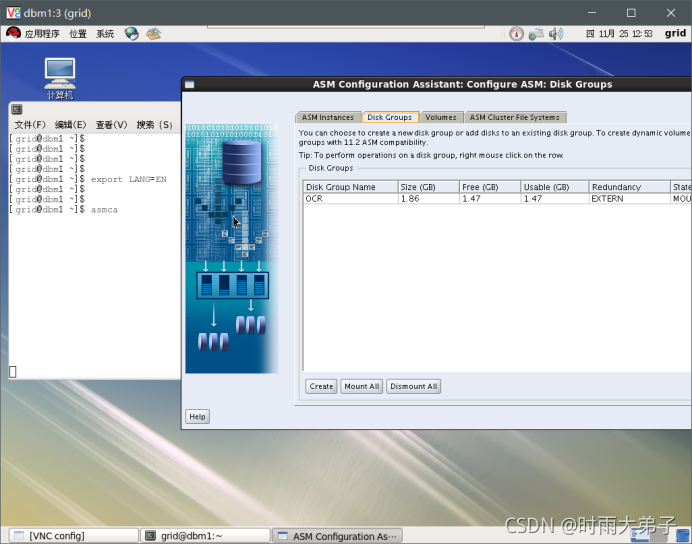Click the VNC viewer logo icon
692x544 pixels.
pos(13,13)
